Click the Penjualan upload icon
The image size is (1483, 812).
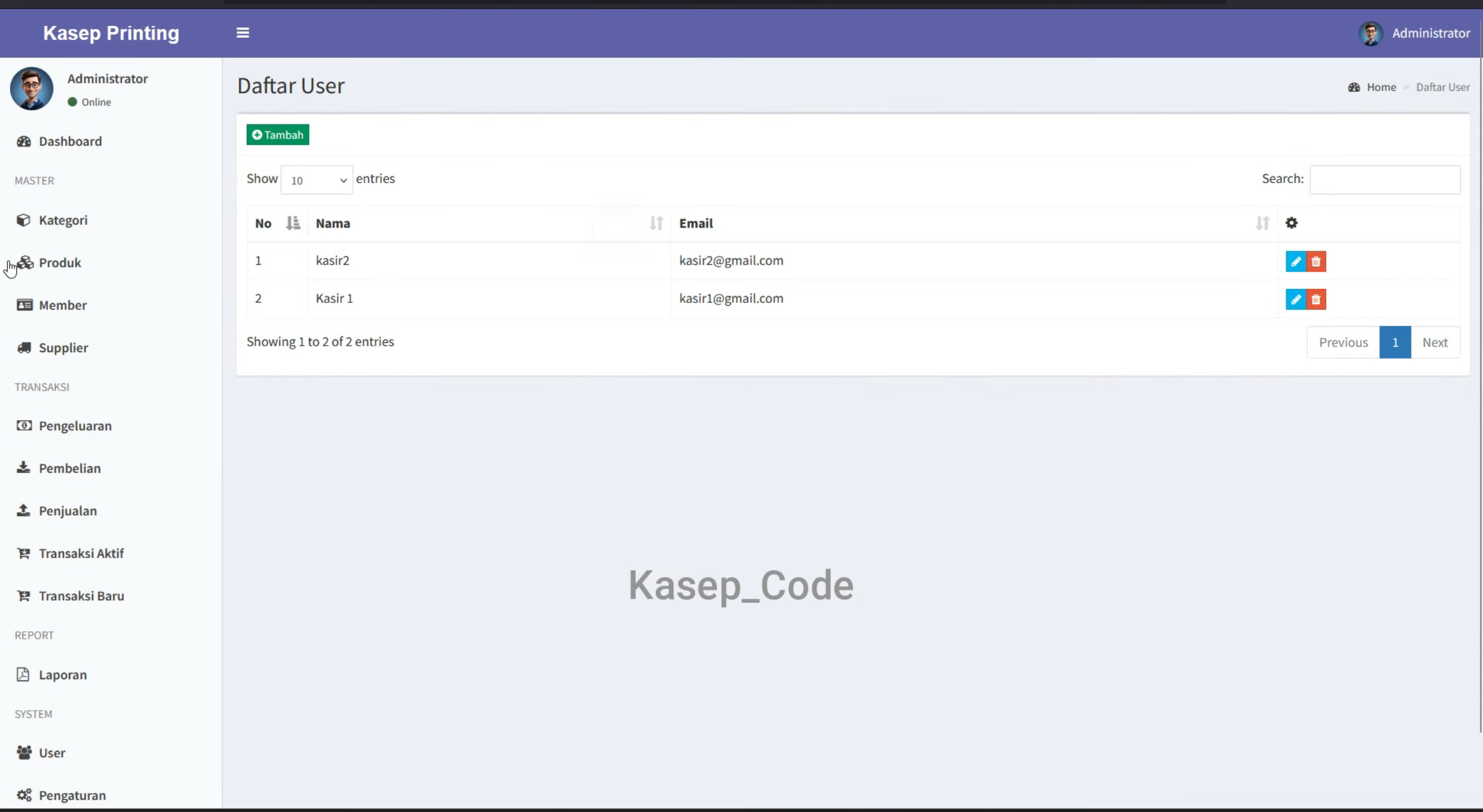(23, 510)
